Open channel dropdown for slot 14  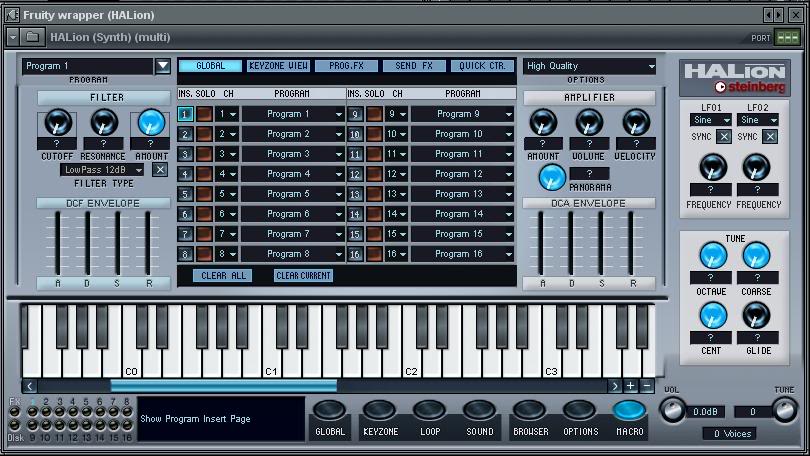pyautogui.click(x=396, y=214)
